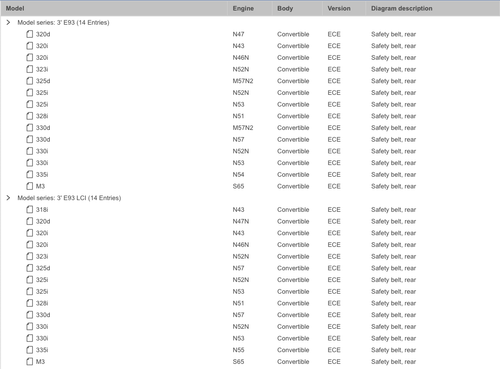Click document icon beside 318i N43 row
Viewport: 500px width, 369px height.
30,209
